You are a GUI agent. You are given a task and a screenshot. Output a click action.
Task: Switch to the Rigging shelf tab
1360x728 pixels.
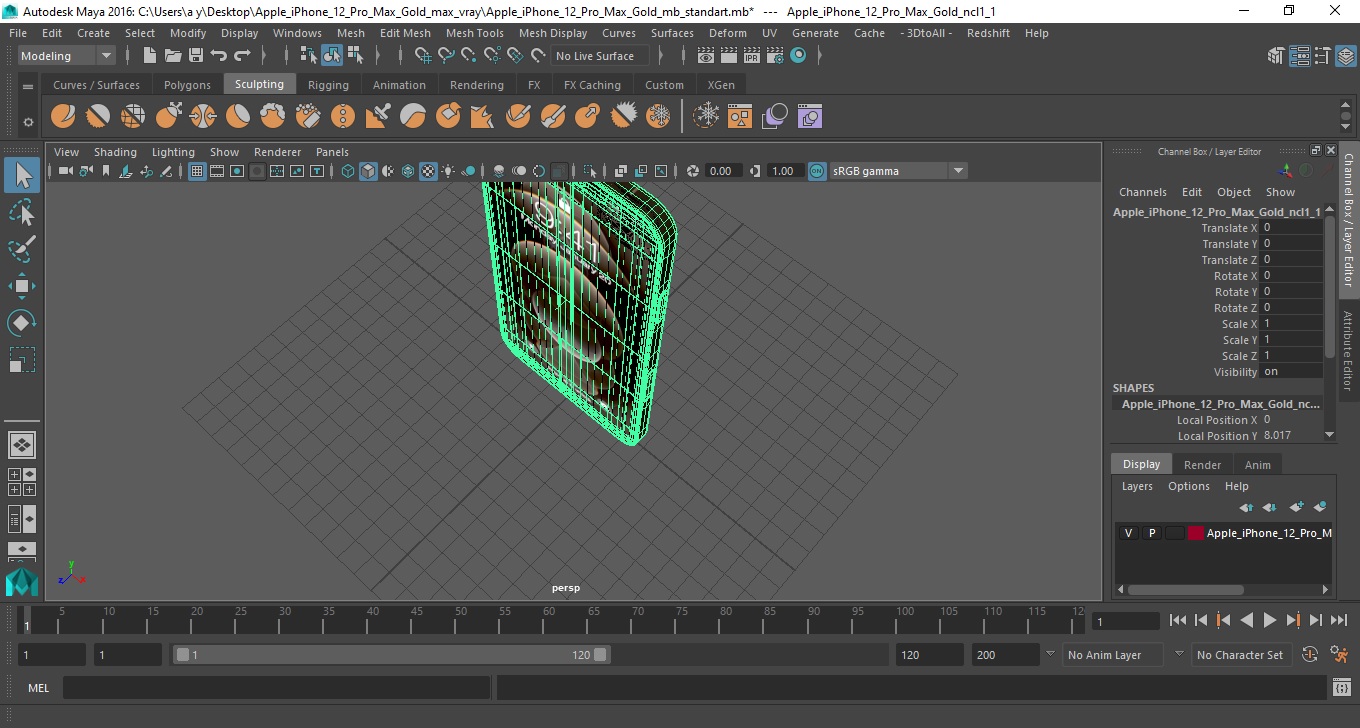tap(328, 85)
